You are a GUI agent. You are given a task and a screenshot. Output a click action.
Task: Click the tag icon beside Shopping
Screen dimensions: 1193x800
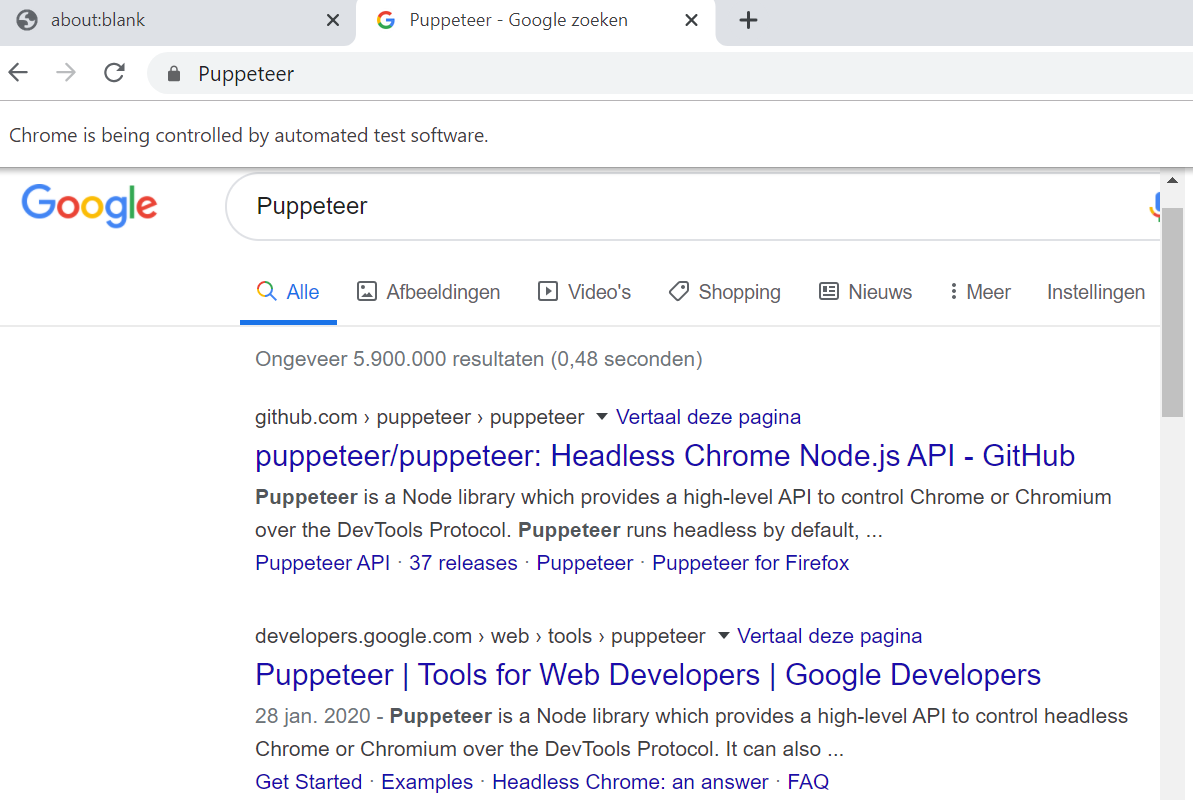click(x=679, y=292)
